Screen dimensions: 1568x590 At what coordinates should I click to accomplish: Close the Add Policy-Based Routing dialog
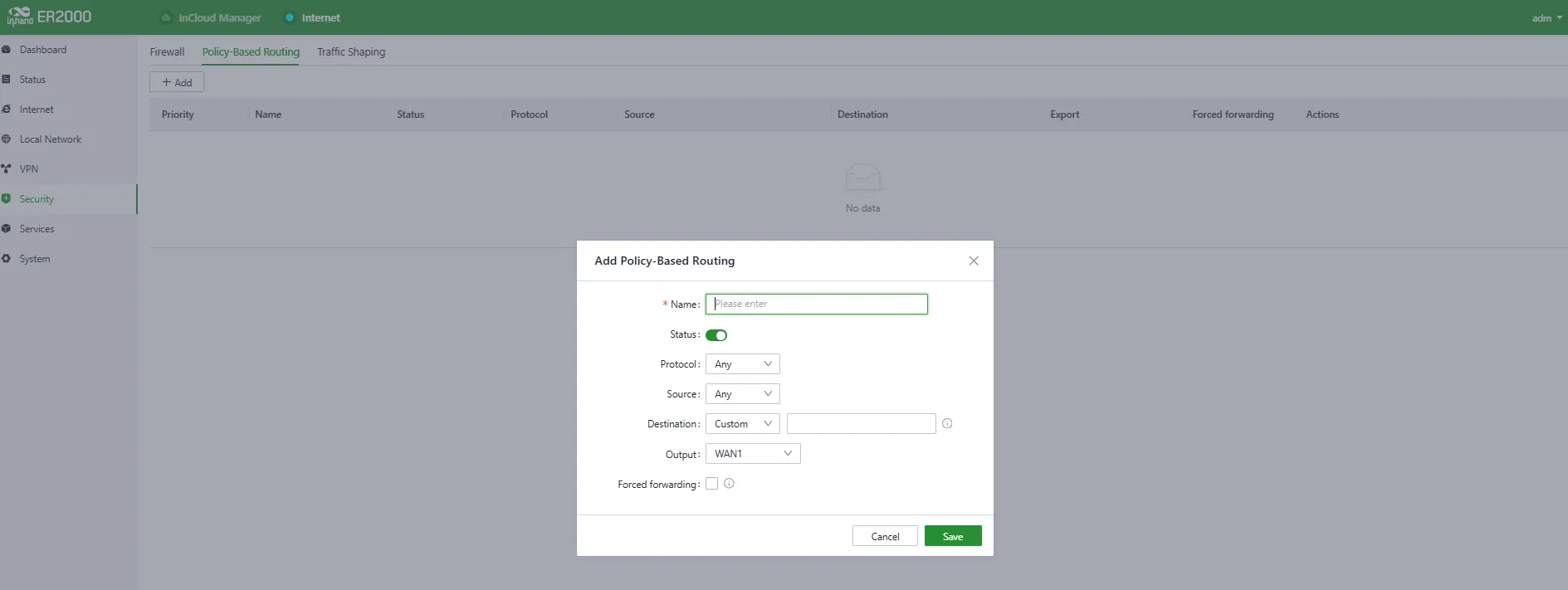tap(974, 261)
